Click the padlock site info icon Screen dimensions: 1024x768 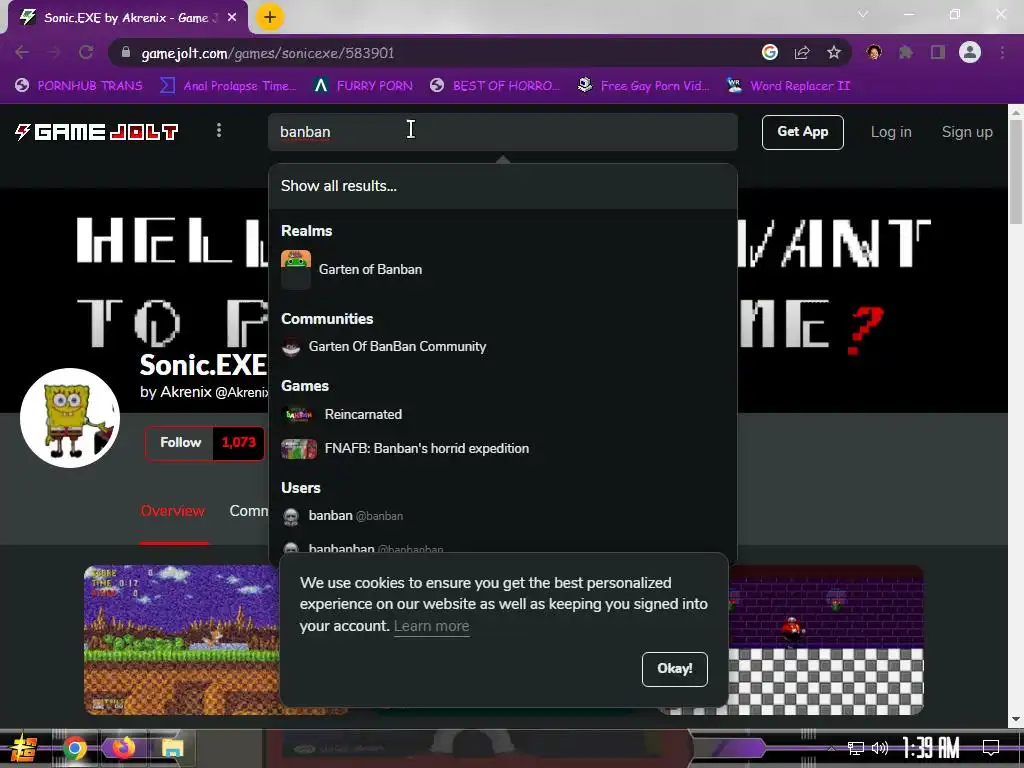pos(126,52)
